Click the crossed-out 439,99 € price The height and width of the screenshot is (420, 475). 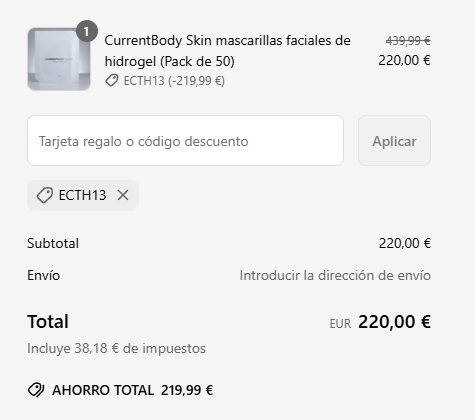(408, 41)
